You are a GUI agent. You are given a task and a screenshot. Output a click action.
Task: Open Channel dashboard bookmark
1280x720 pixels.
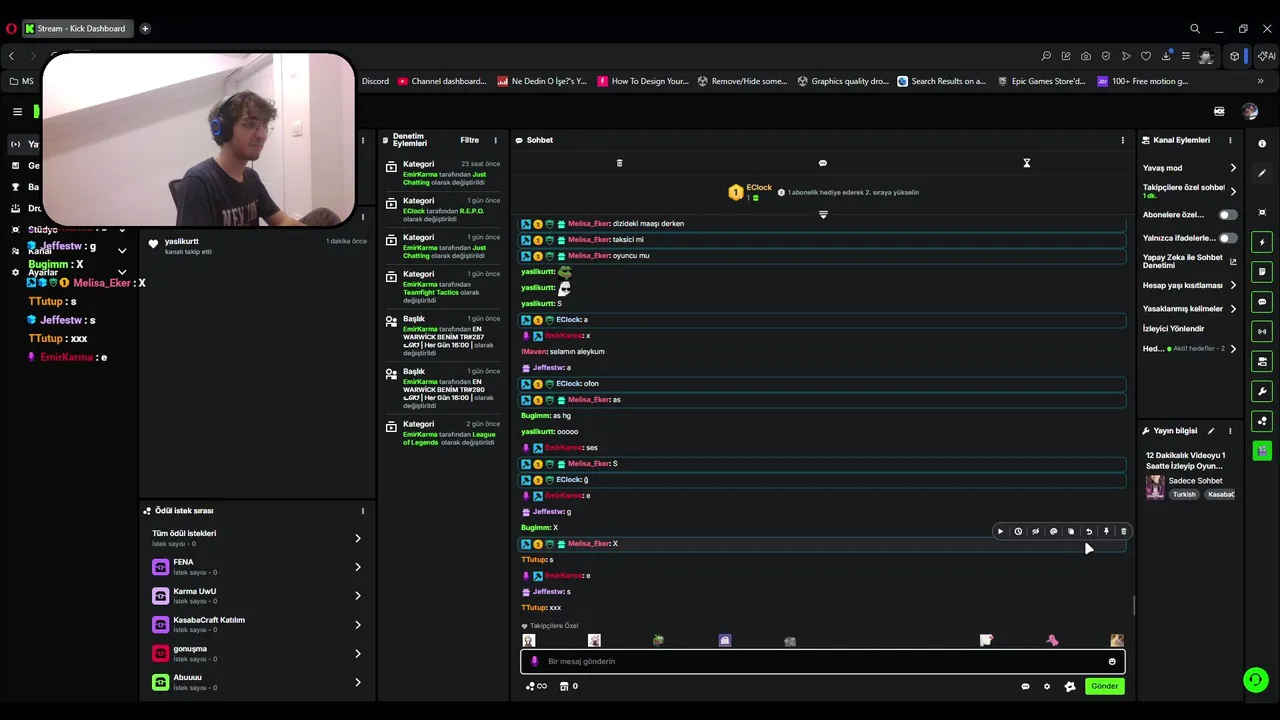[x=441, y=81]
